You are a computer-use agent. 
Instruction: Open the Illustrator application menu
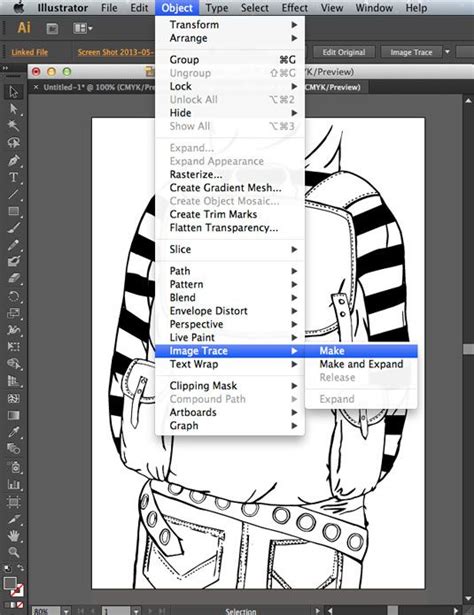click(x=63, y=7)
